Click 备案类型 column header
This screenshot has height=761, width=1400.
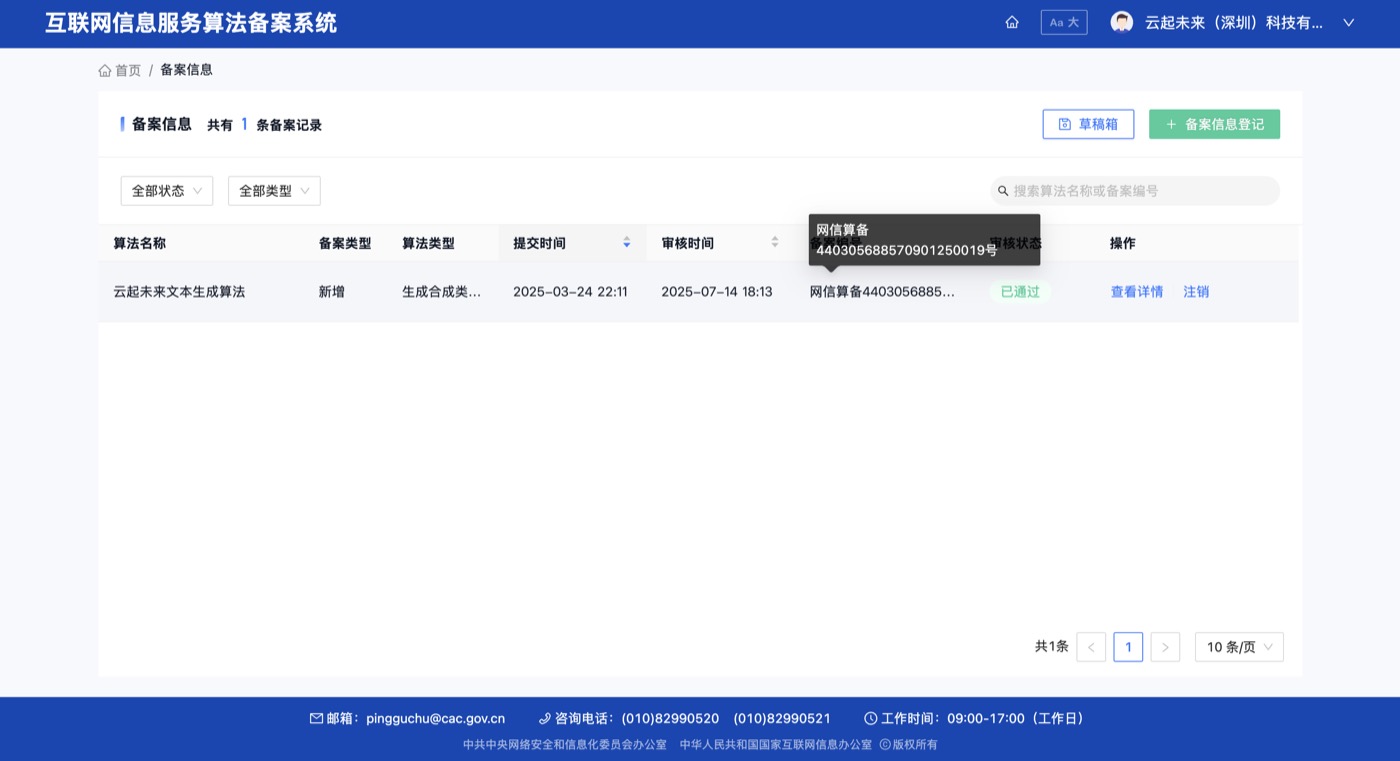click(x=345, y=243)
